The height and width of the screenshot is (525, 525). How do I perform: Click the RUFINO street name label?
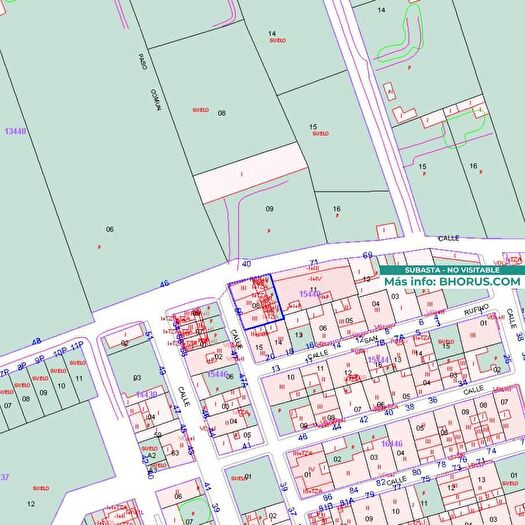pyautogui.click(x=476, y=309)
